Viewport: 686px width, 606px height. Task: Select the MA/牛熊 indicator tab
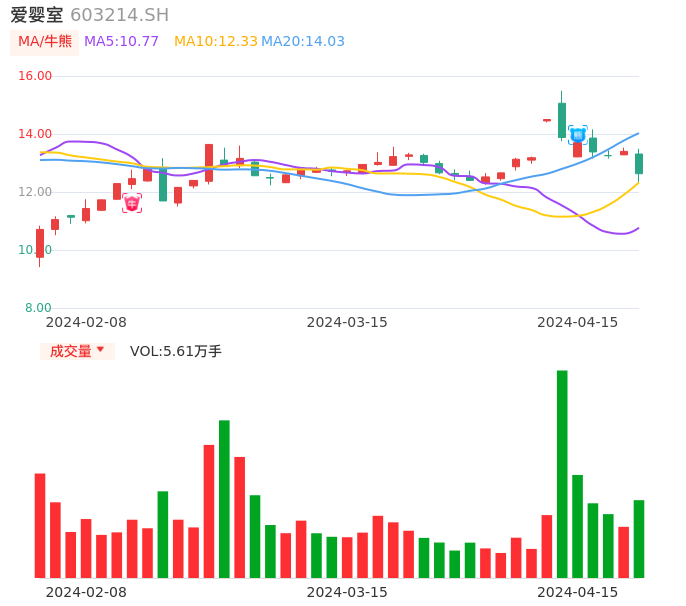tap(45, 42)
